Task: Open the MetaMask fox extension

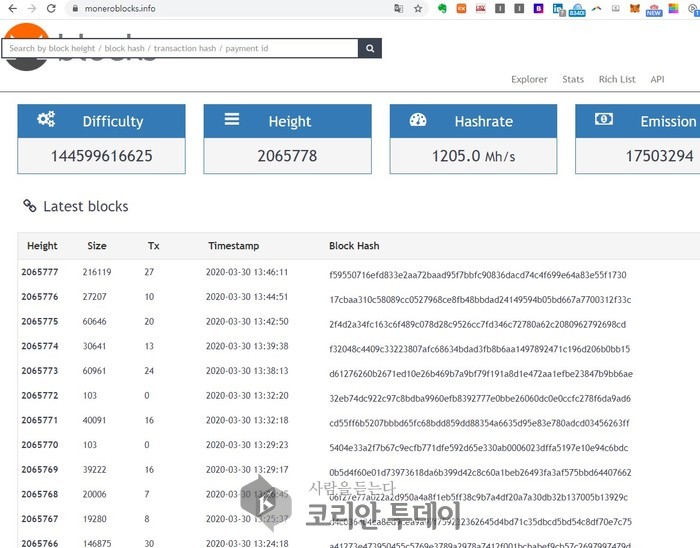Action: pos(634,8)
